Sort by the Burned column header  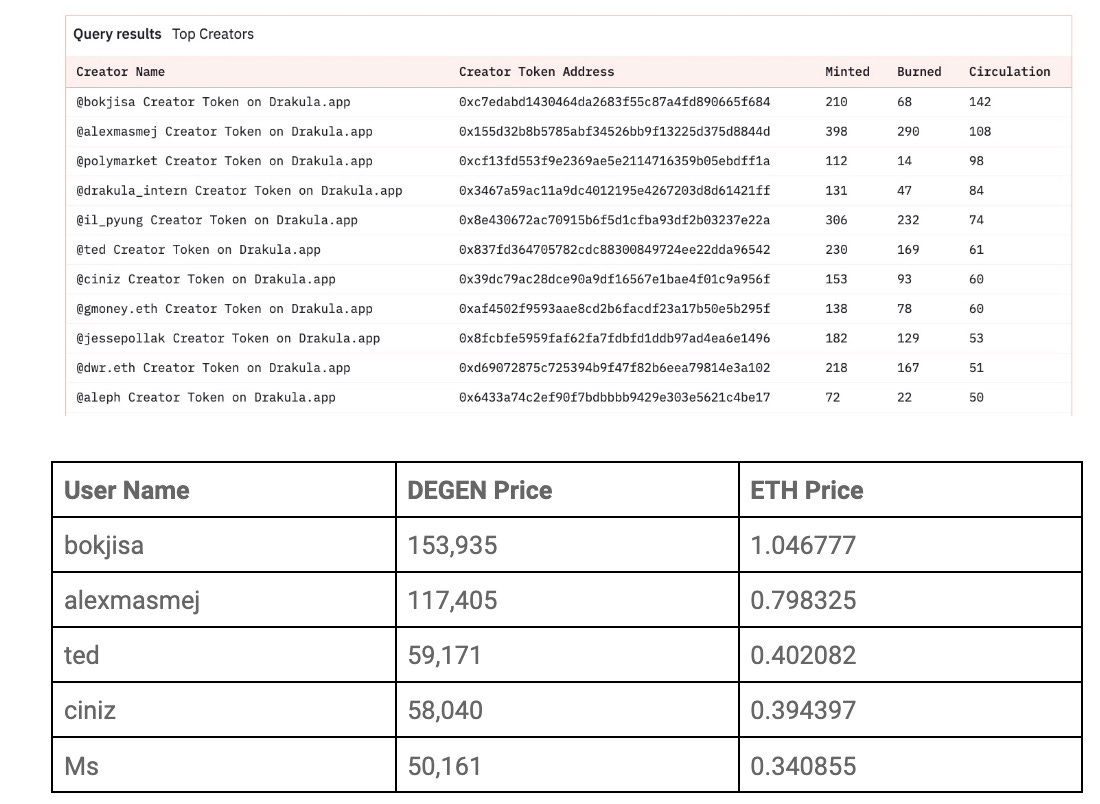pyautogui.click(x=919, y=72)
